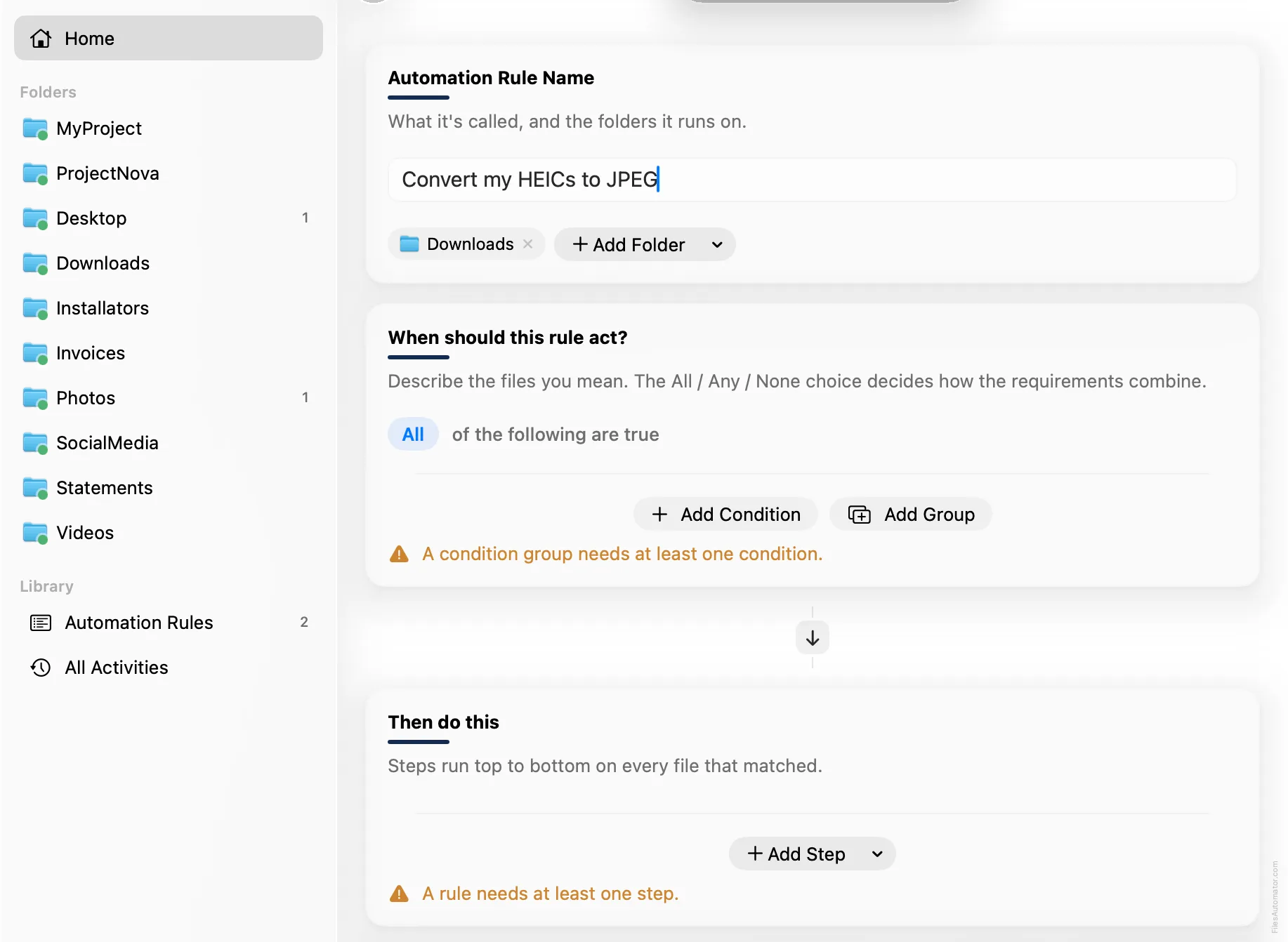The height and width of the screenshot is (942, 1288).
Task: Expand the Add Folder dropdown chevron
Action: tap(717, 245)
